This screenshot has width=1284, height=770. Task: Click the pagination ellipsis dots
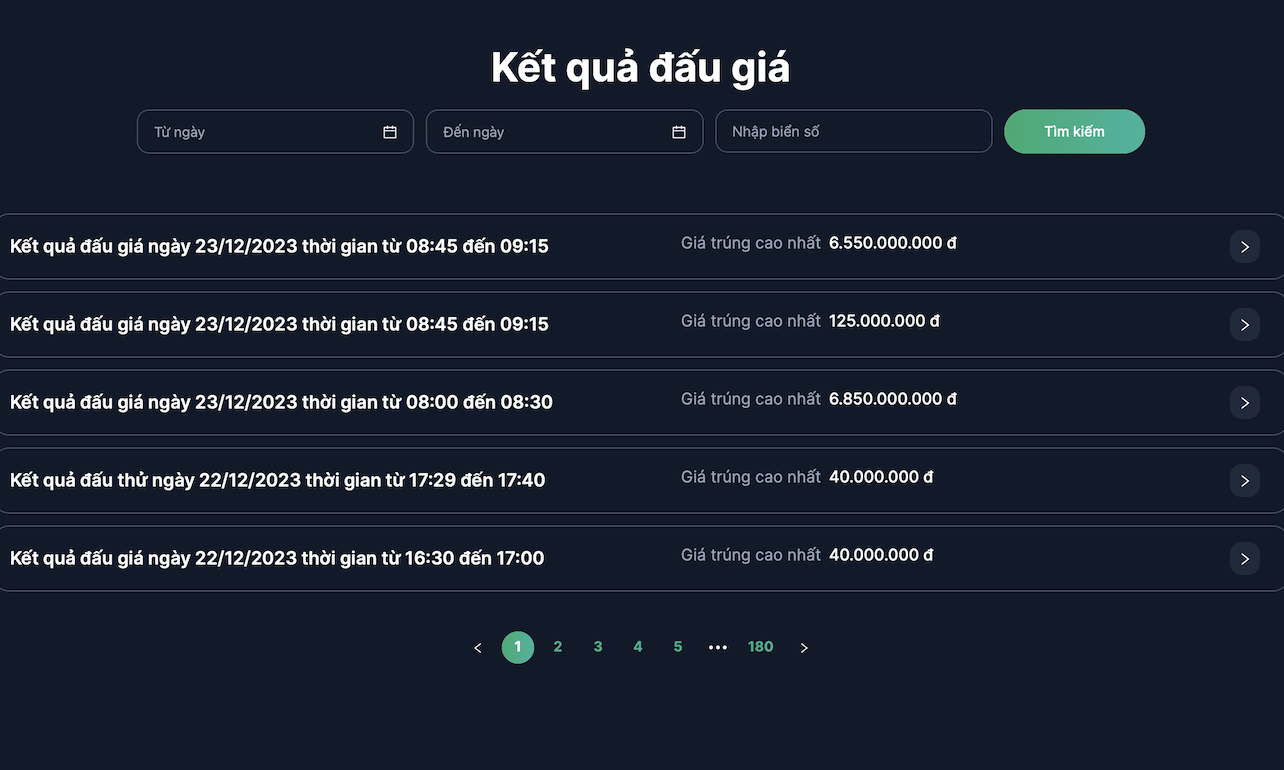click(x=718, y=648)
